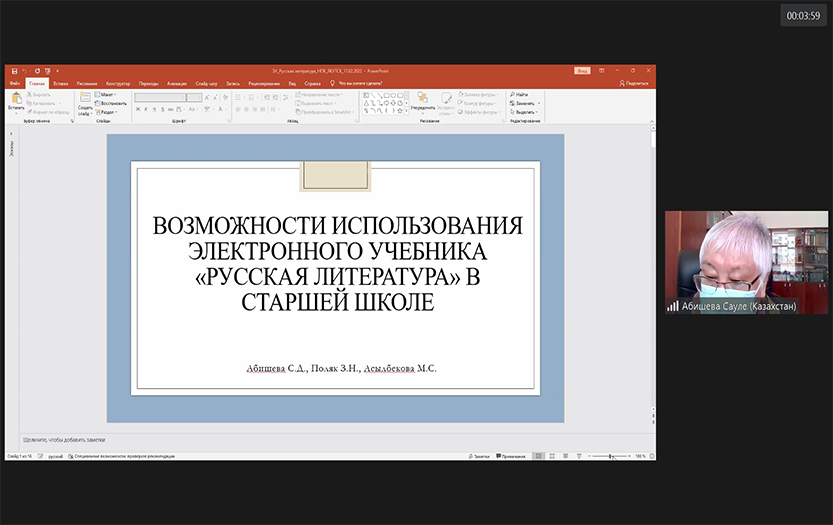Click the Create Slide (Создать слайд) icon
Screen dimensions: 833x525
pyautogui.click(x=85, y=99)
